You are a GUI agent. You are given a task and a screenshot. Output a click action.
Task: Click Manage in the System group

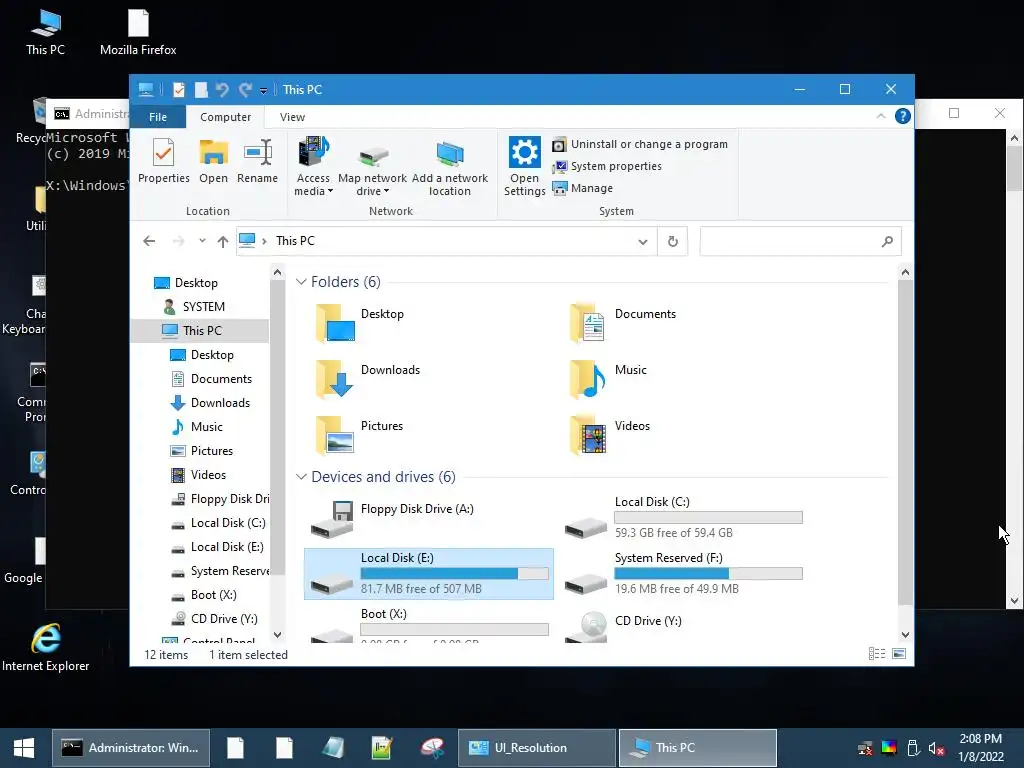[x=583, y=188]
